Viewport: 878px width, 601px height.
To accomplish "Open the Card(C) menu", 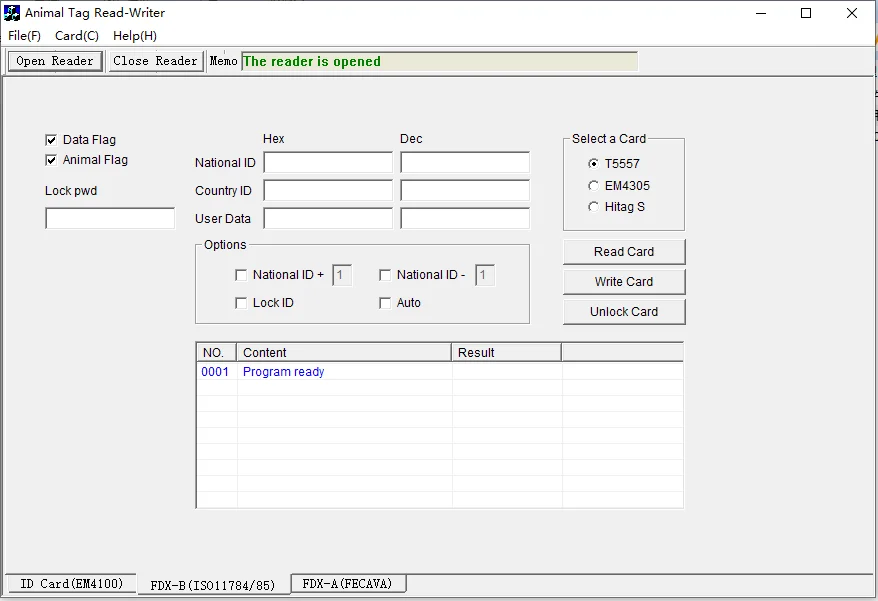I will [x=77, y=36].
